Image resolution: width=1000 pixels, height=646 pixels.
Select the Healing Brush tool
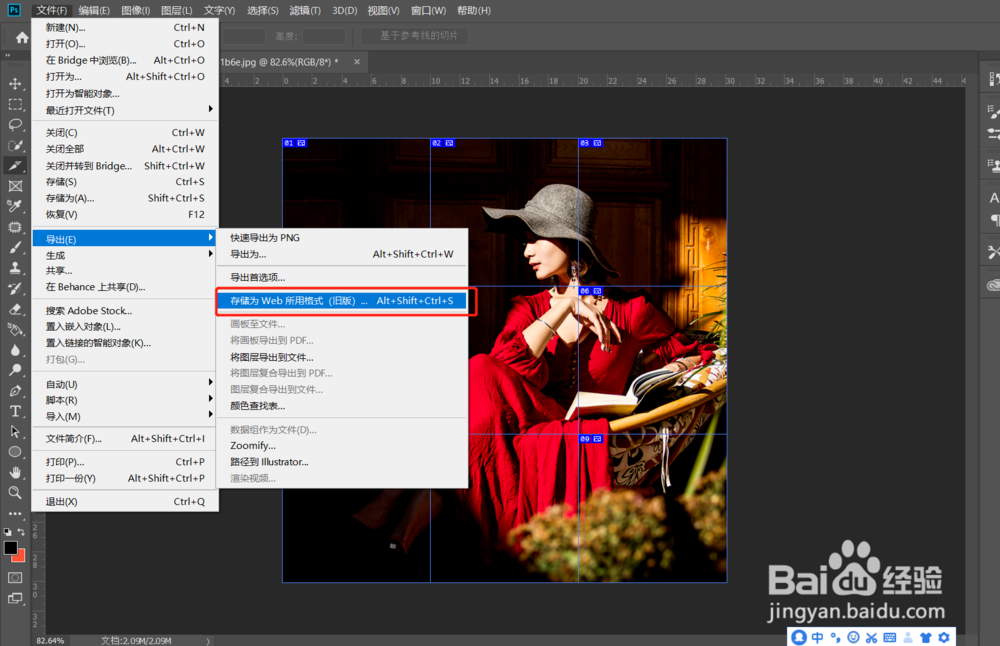(15, 227)
